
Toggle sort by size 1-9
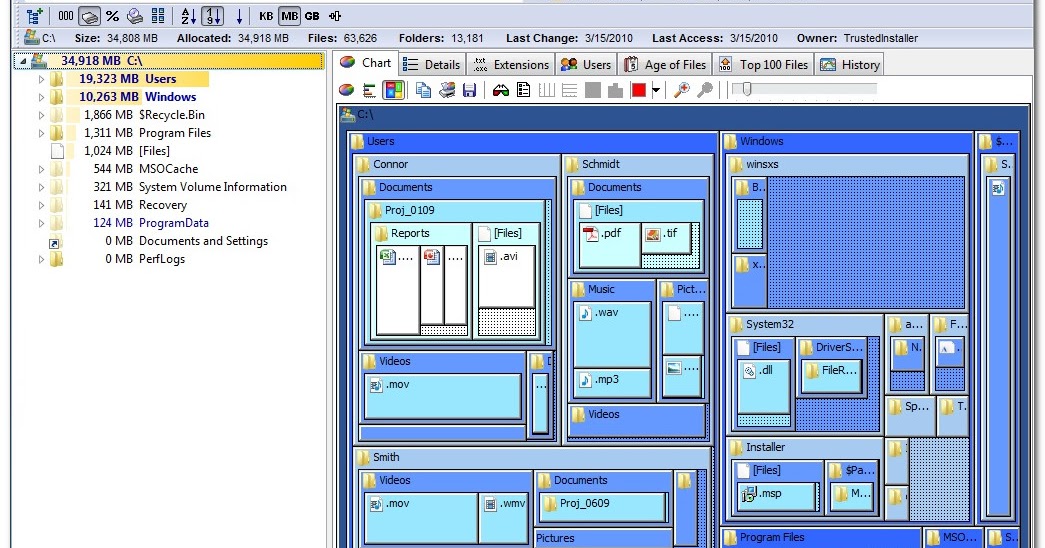click(213, 15)
